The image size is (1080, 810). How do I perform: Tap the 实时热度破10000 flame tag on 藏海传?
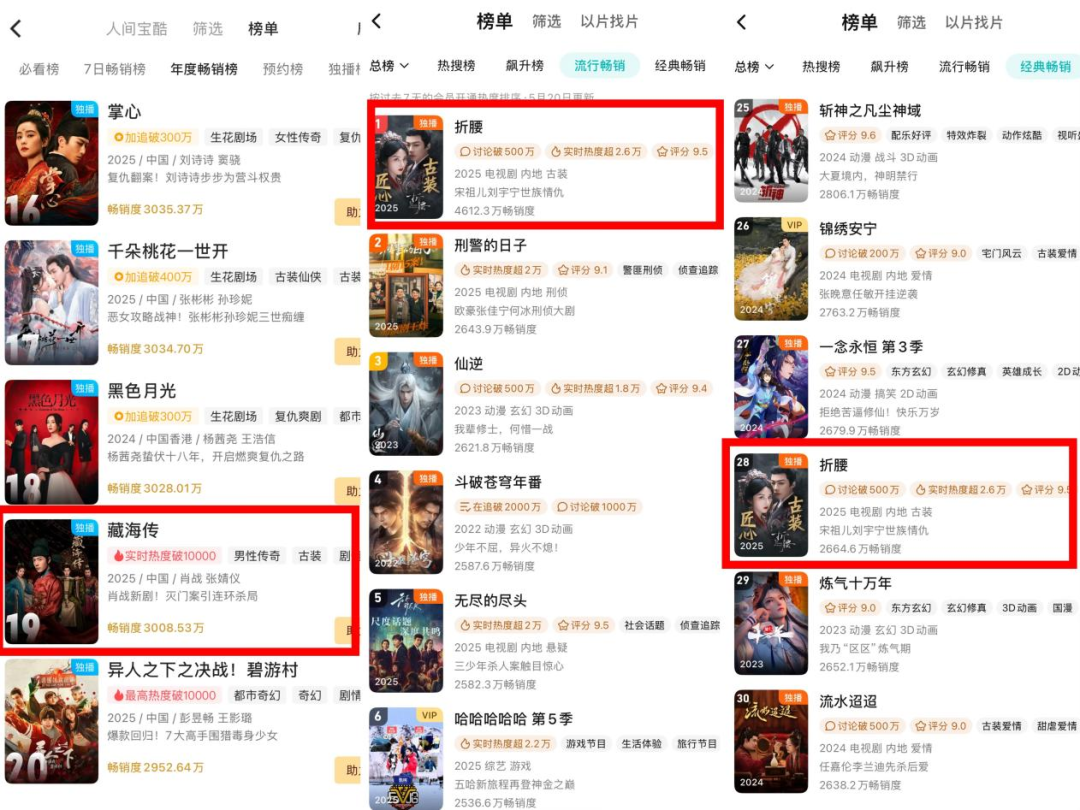point(165,556)
